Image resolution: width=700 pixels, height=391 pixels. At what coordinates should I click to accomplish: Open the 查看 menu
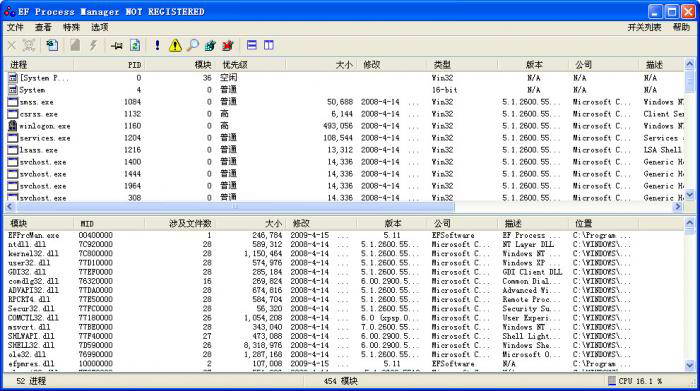pos(43,27)
